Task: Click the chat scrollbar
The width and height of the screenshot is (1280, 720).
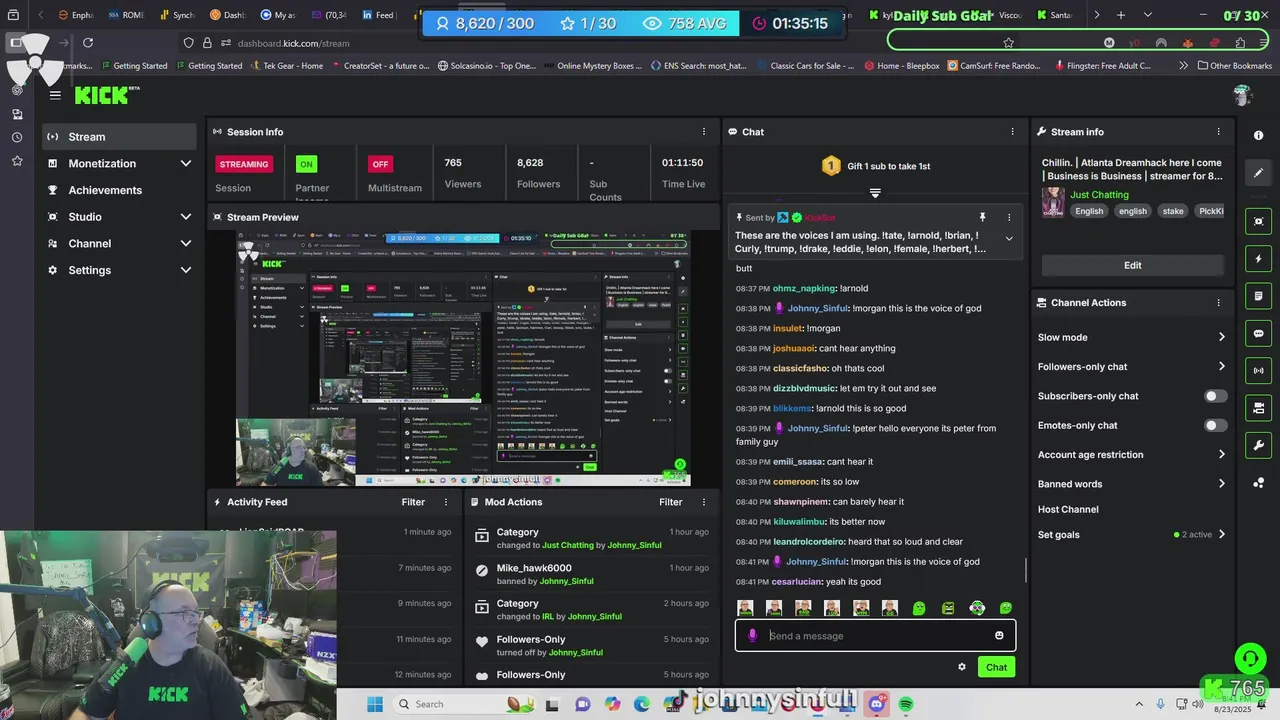Action: pos(1025,570)
